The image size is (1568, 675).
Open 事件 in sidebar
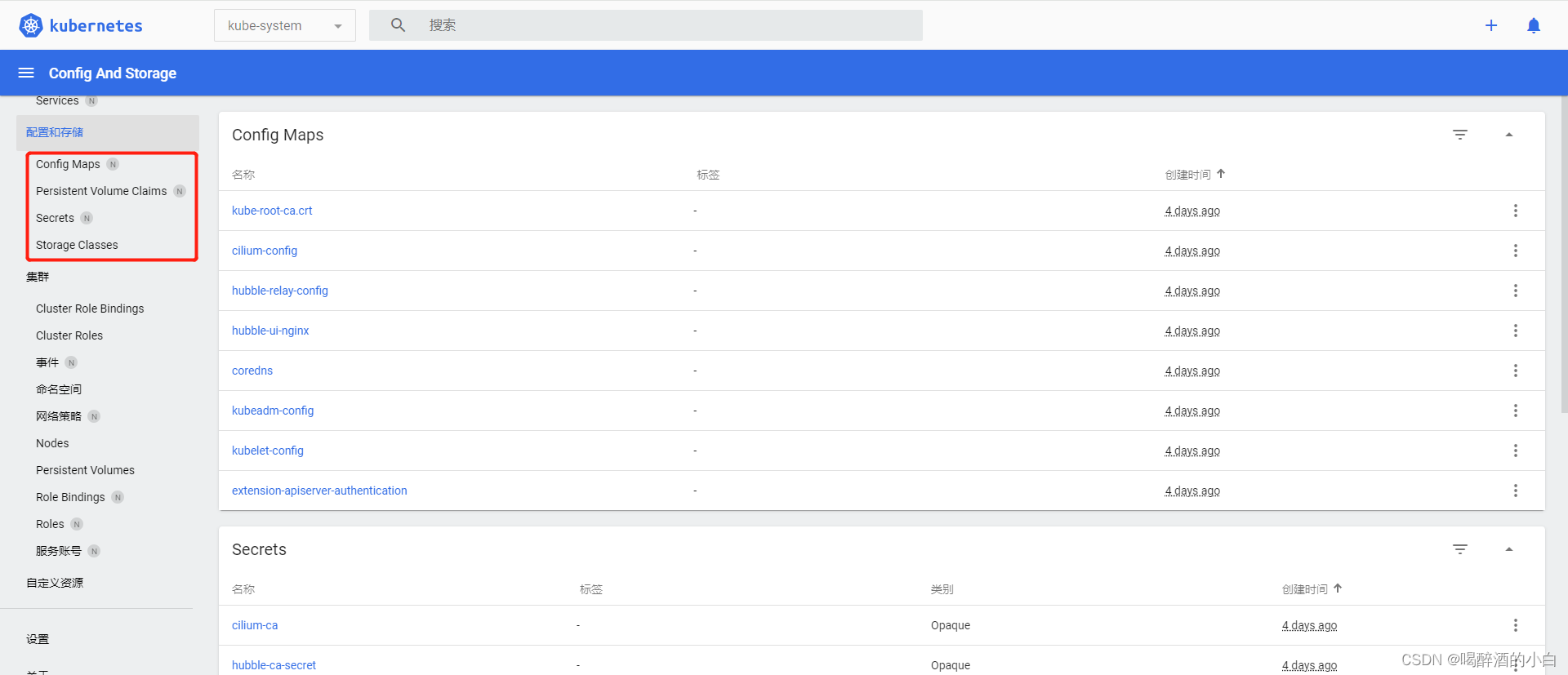pos(47,362)
